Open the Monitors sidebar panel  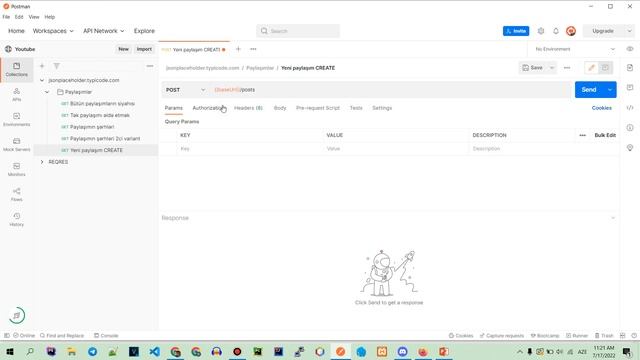[x=16, y=169]
